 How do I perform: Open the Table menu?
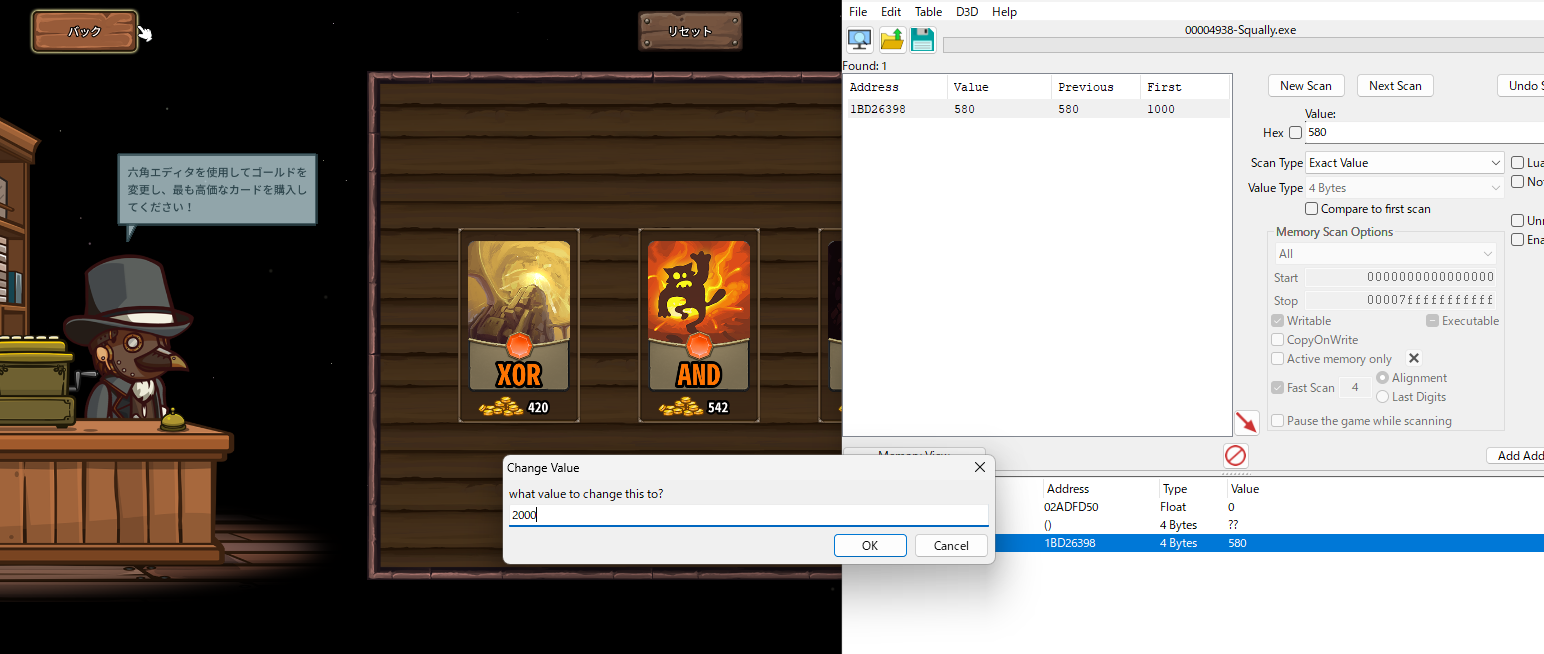[928, 12]
